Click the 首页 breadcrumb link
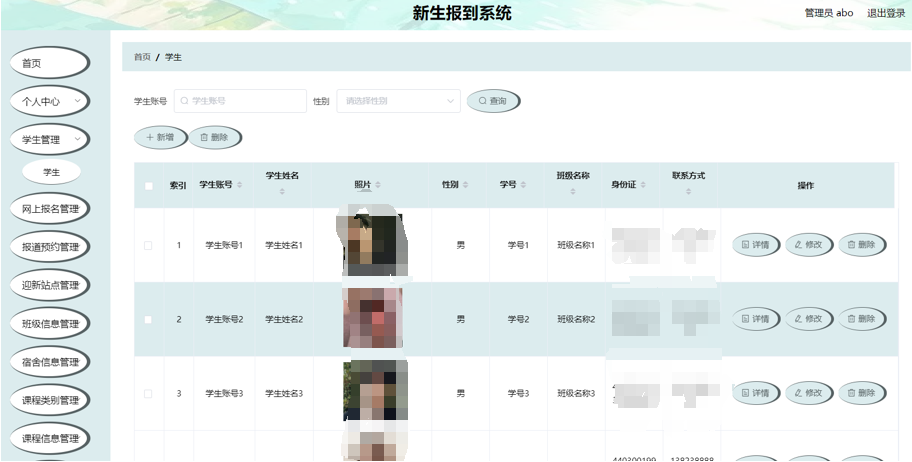The image size is (912, 462). [x=142, y=57]
